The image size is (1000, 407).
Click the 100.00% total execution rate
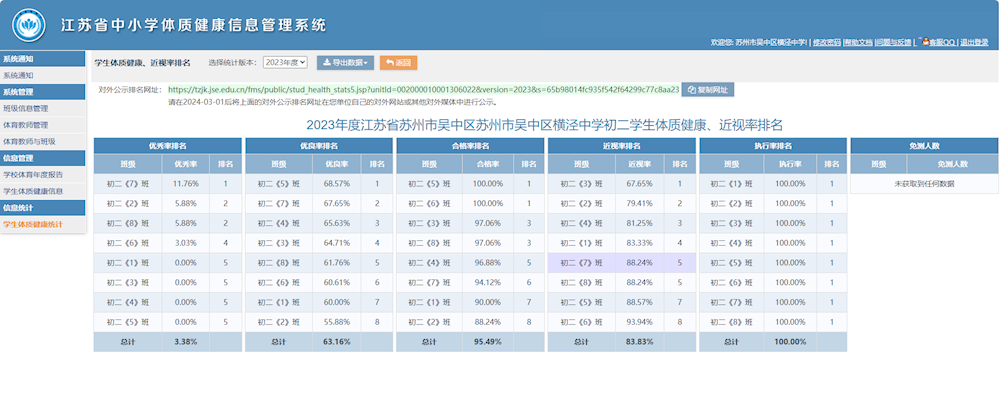click(x=791, y=341)
